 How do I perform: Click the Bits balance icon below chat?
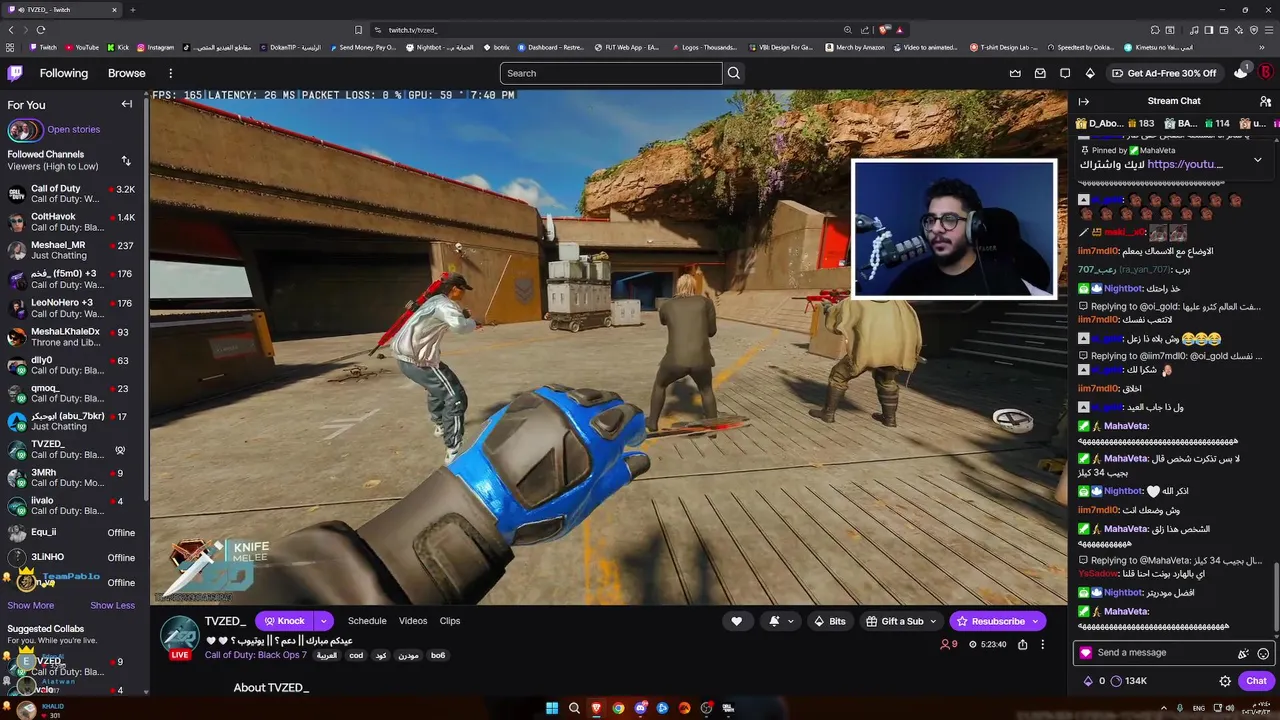click(1088, 681)
